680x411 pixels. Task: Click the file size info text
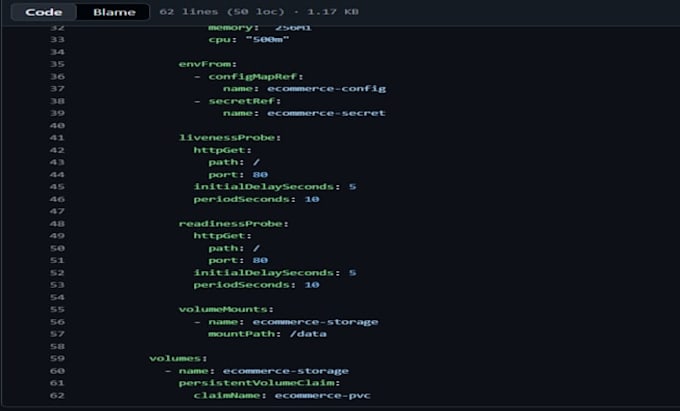click(259, 12)
